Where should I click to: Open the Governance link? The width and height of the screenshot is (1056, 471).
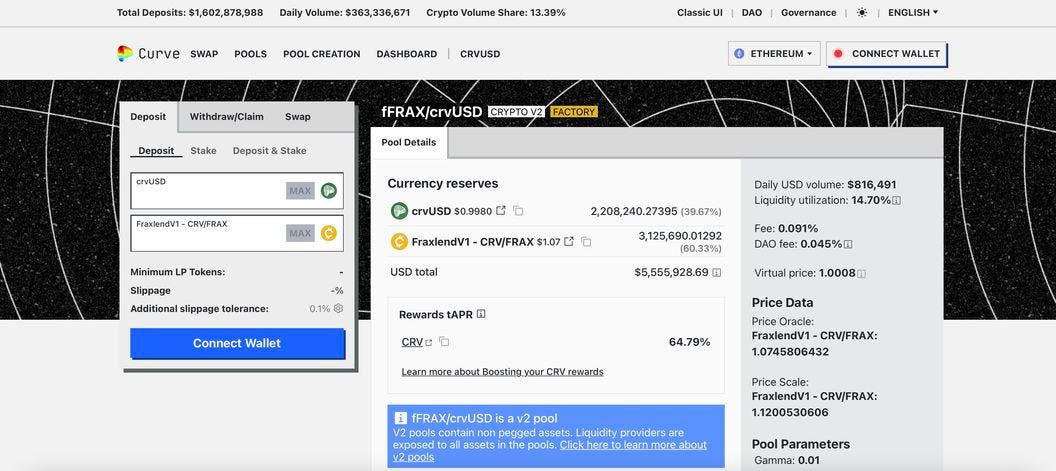(809, 12)
